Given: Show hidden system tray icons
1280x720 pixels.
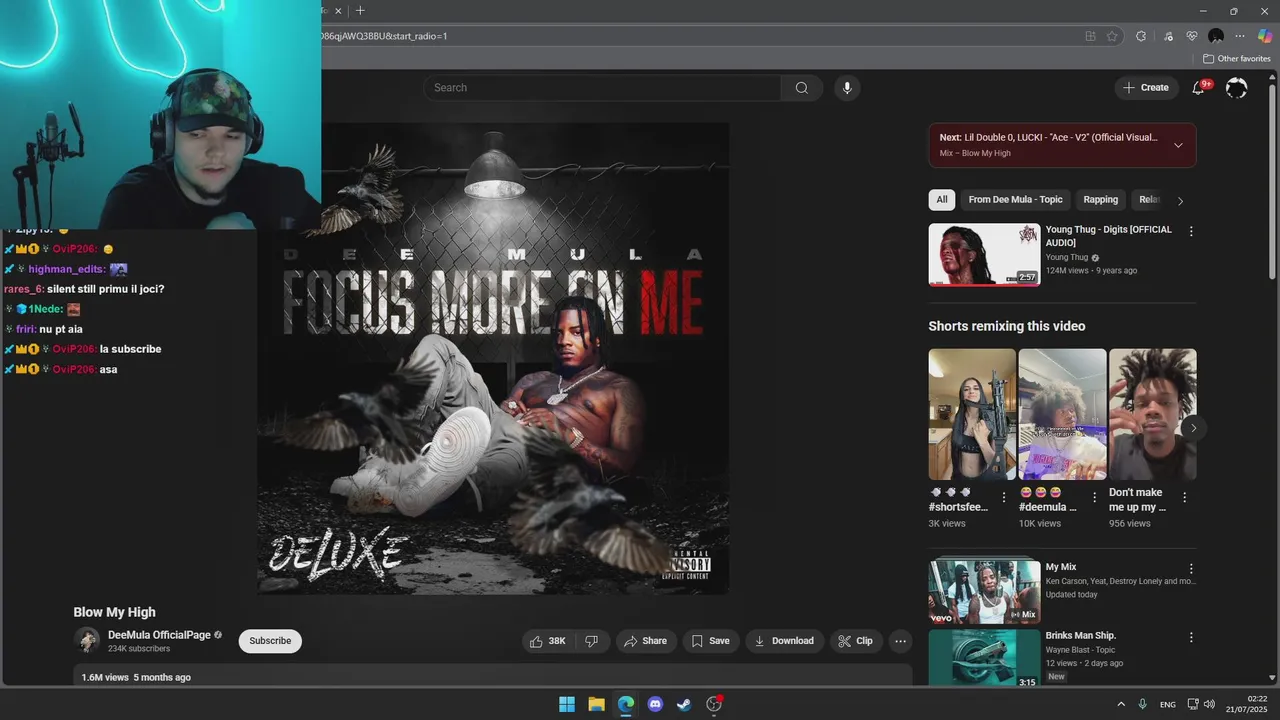Looking at the screenshot, I should click(1121, 704).
